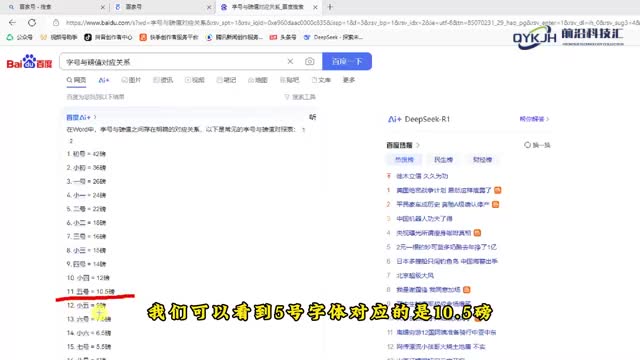Screen dimensions: 640x360
Task: Select the 笔记 results tab
Action: point(227,80)
